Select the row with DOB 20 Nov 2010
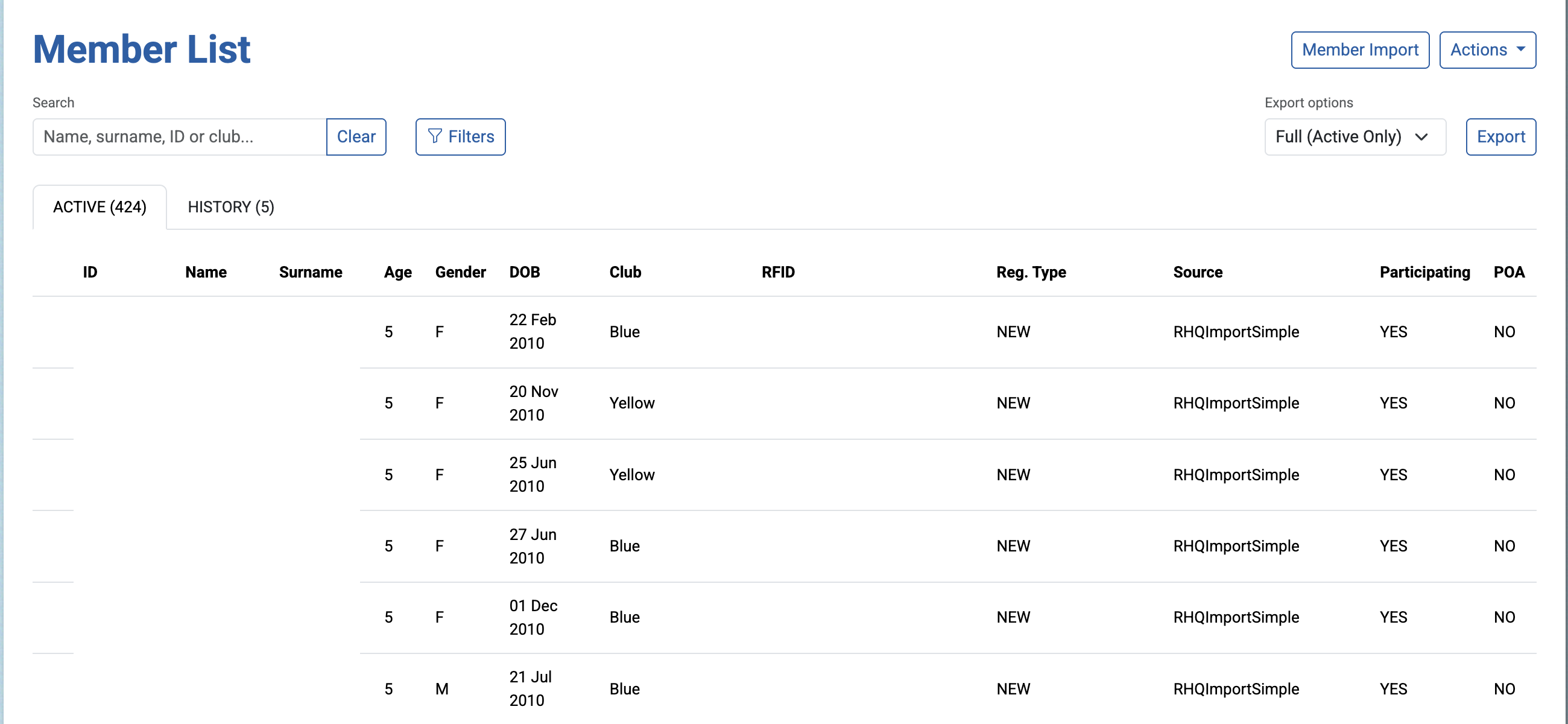The image size is (1568, 724). (784, 403)
